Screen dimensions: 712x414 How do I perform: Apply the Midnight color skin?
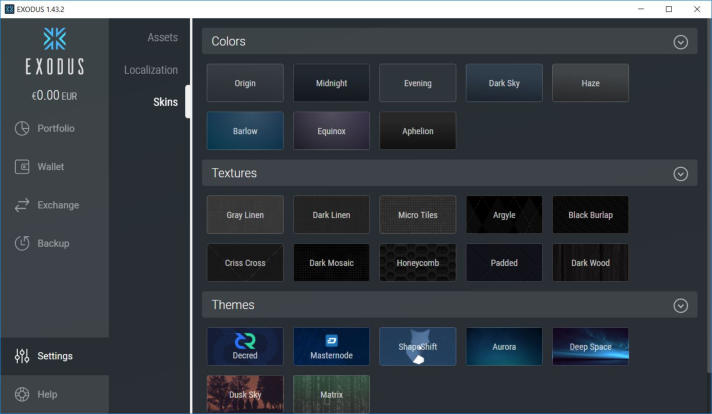point(331,83)
